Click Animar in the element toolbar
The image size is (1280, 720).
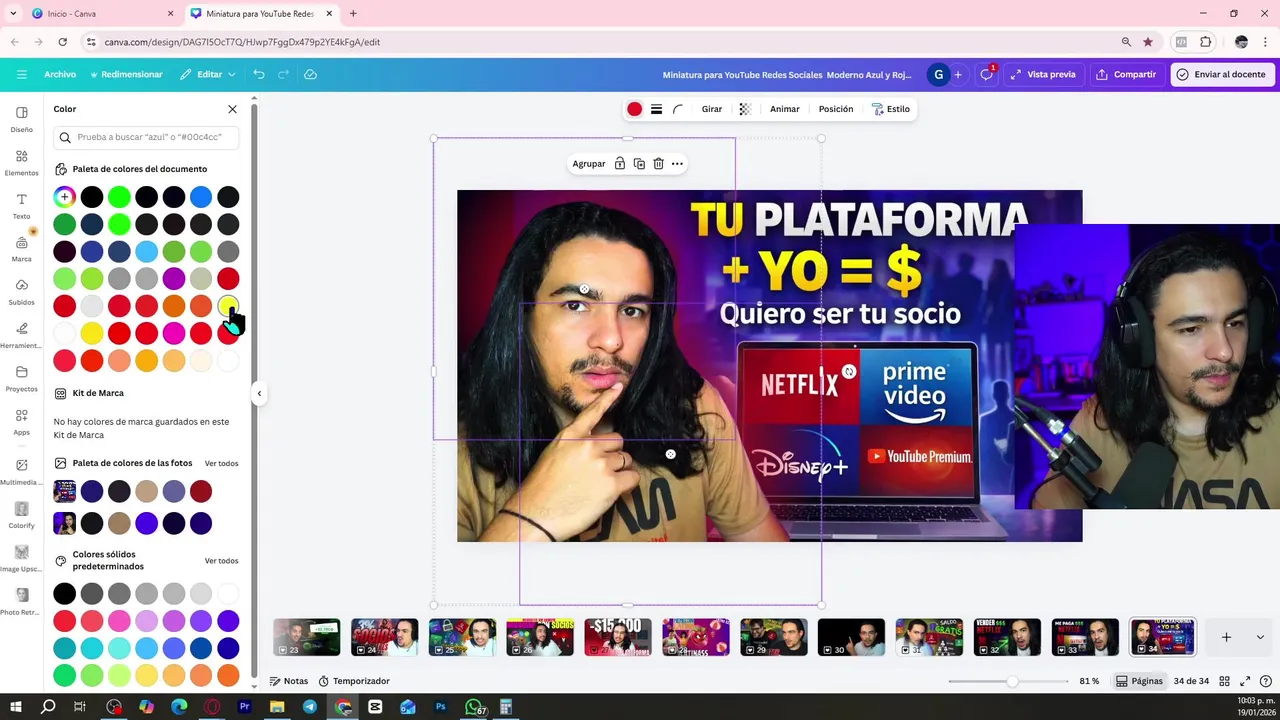click(x=785, y=109)
